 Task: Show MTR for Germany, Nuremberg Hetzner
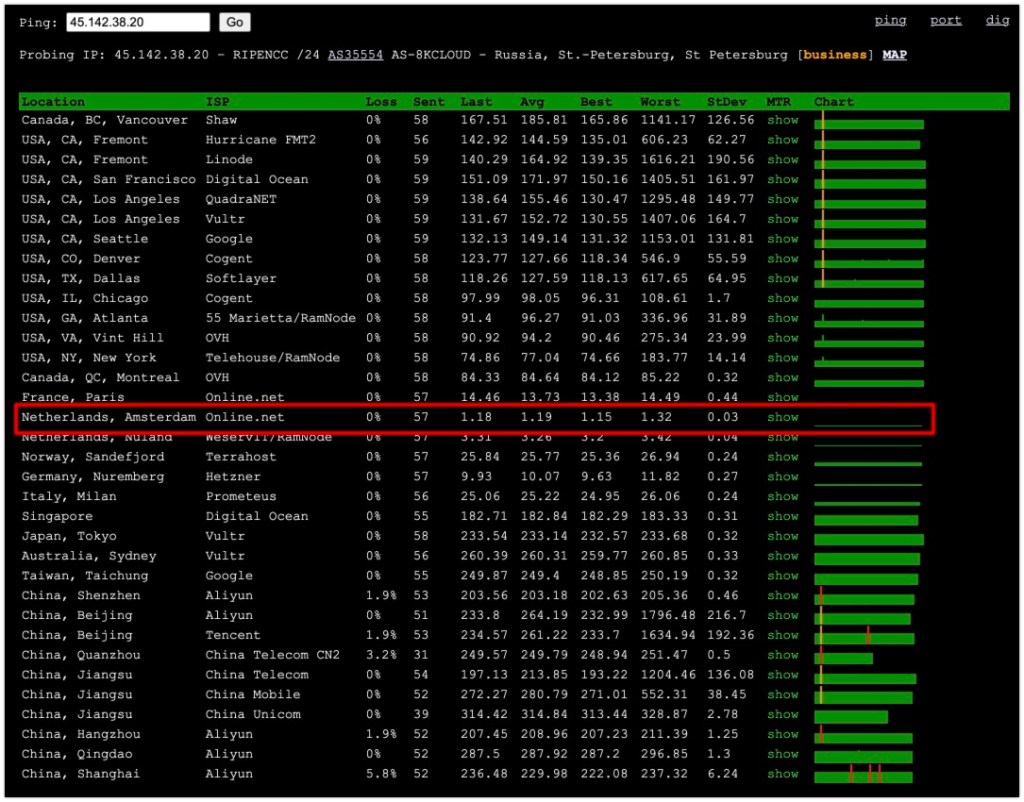(x=782, y=476)
